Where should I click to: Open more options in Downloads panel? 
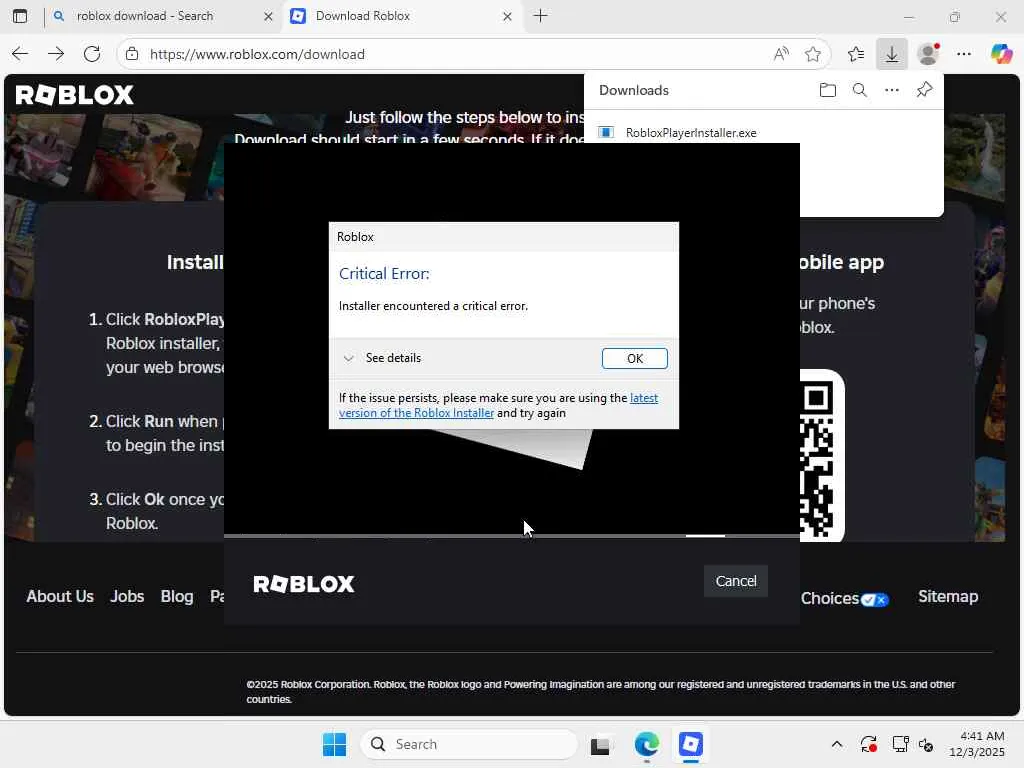(x=891, y=90)
